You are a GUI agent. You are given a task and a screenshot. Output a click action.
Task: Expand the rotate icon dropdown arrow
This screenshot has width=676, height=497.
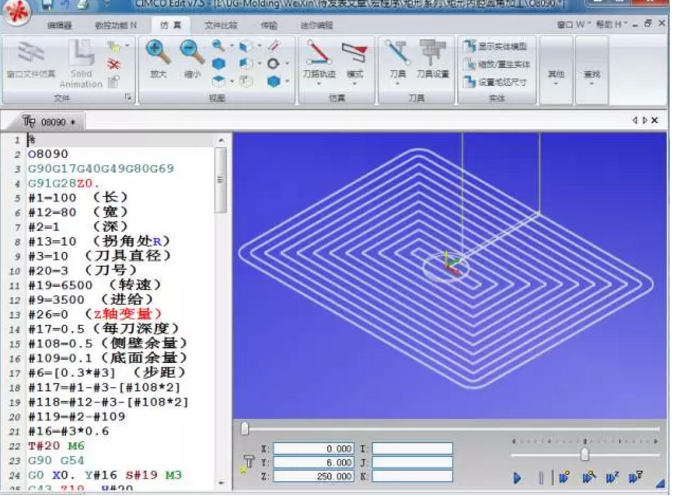[x=287, y=64]
